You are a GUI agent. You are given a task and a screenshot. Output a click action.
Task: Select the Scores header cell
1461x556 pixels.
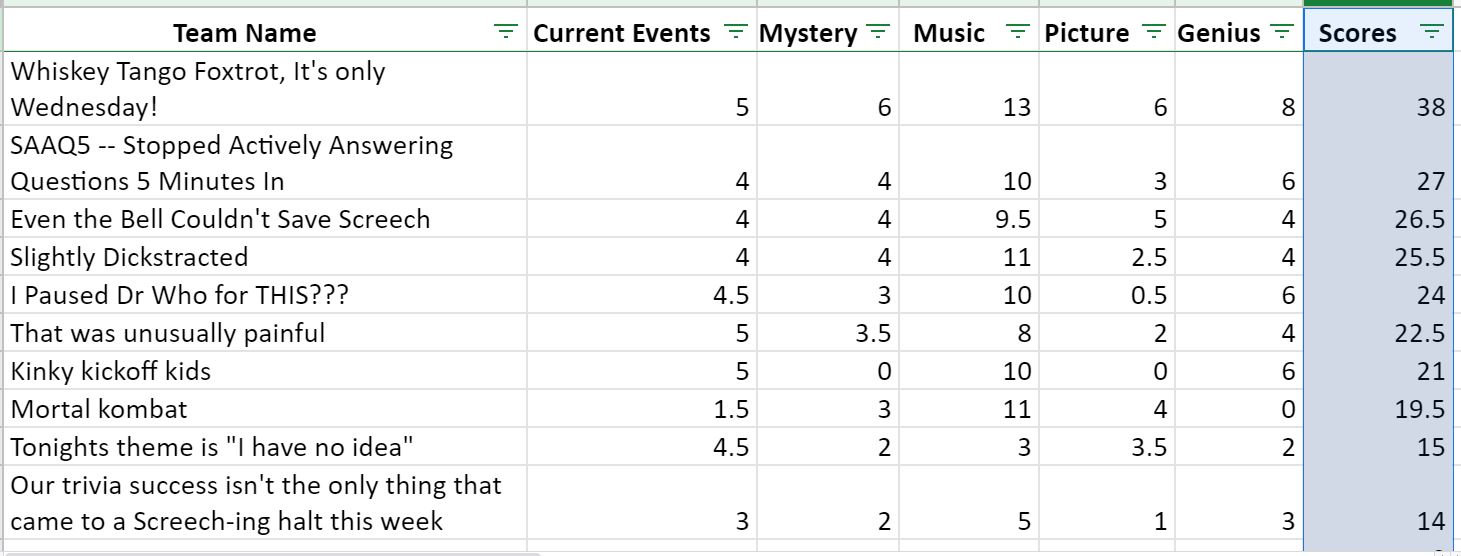click(1379, 32)
